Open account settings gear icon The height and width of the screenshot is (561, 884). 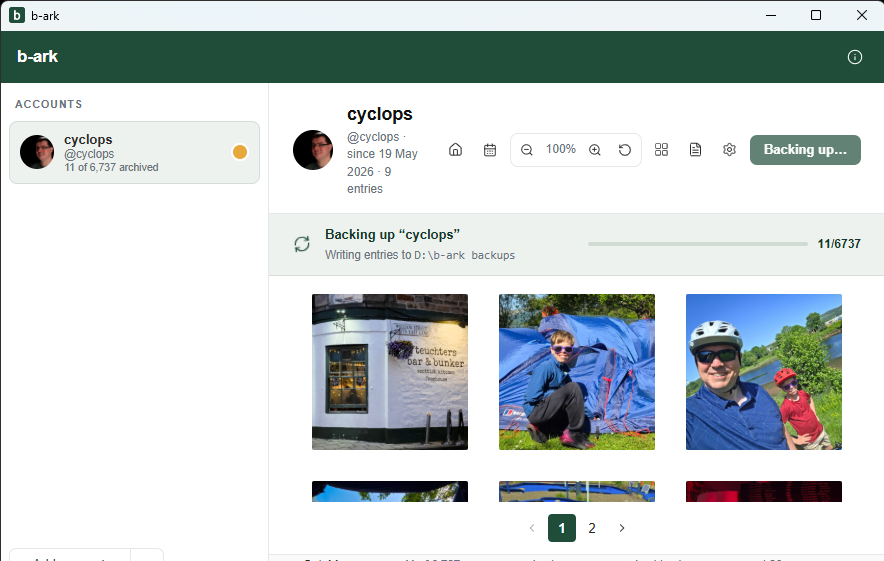[730, 149]
